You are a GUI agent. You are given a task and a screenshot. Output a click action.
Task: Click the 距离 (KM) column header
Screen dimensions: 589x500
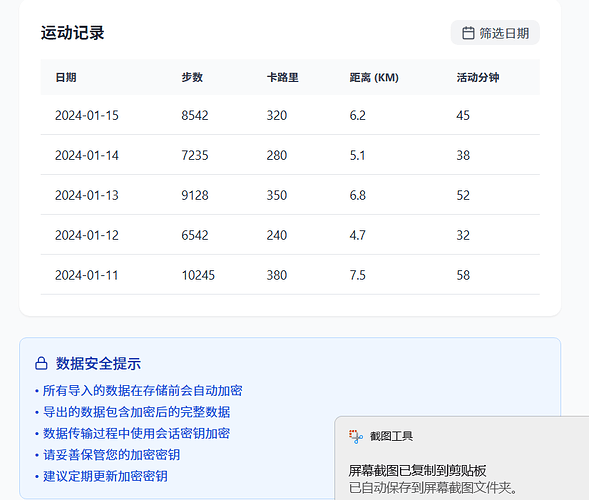tap(374, 77)
